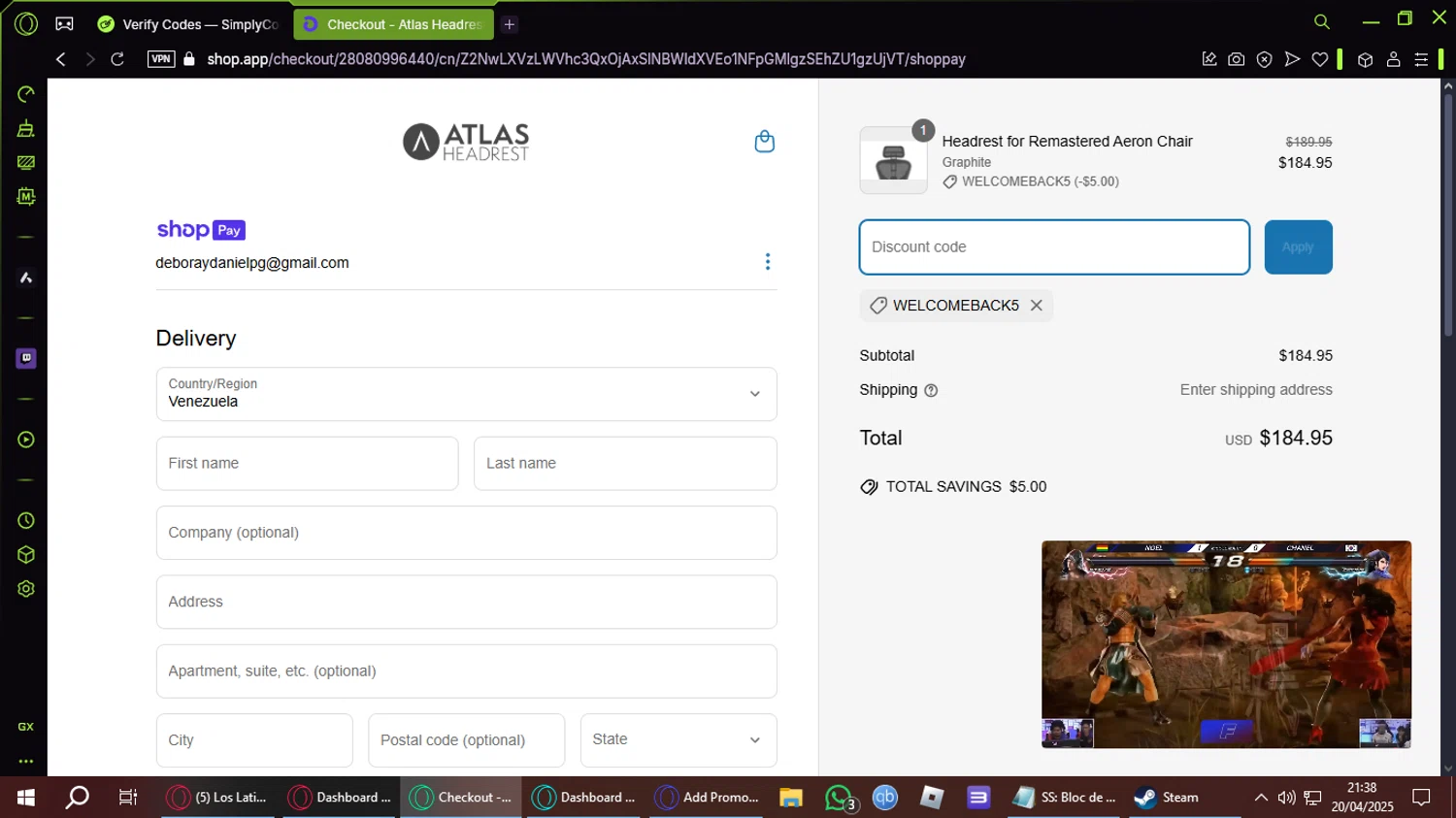This screenshot has width=1456, height=818.
Task: Click the browser back arrow
Action: point(60,59)
